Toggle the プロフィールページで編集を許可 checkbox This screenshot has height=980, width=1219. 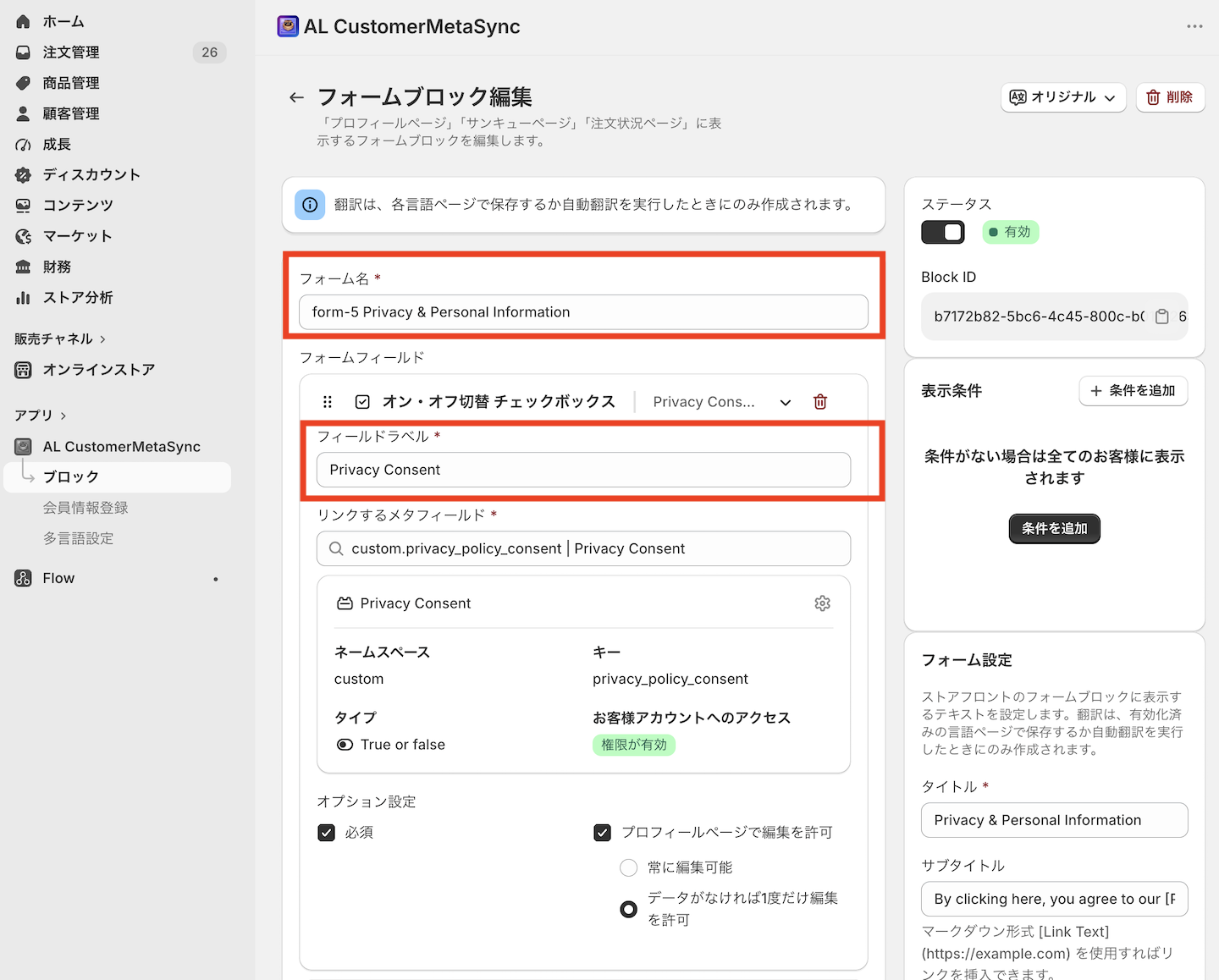pyautogui.click(x=603, y=833)
